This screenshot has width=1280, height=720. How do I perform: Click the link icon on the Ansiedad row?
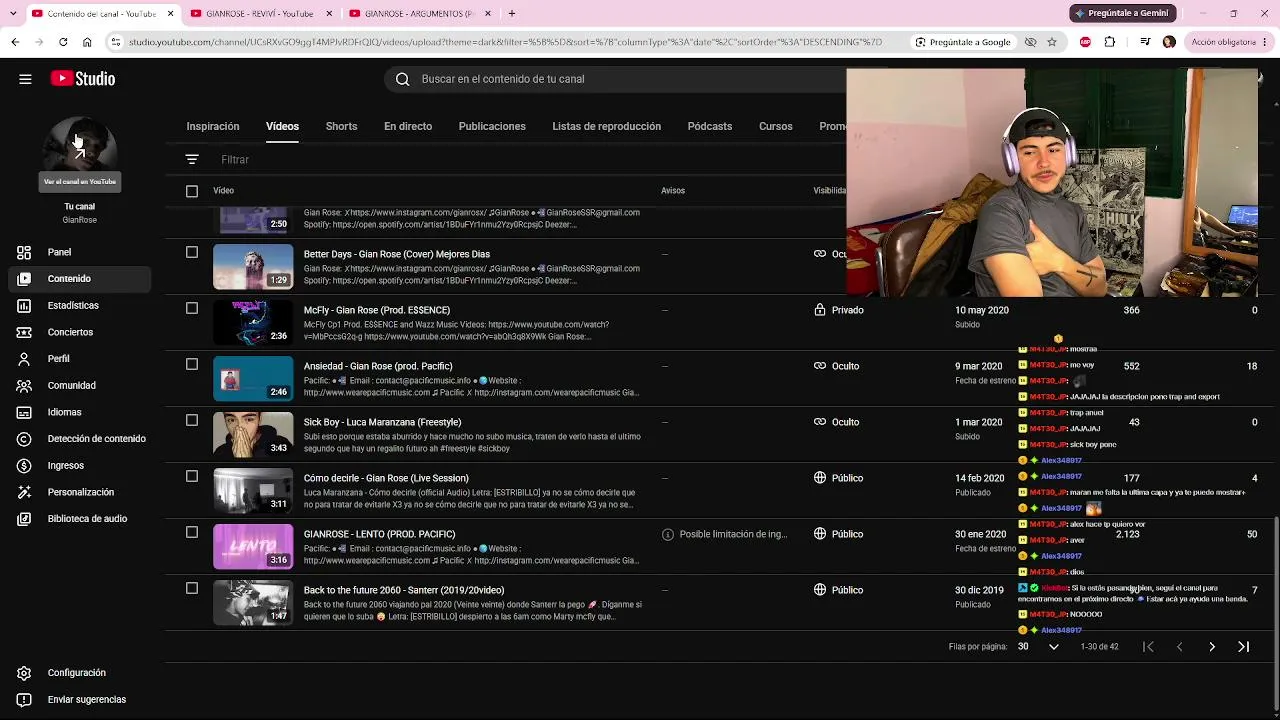click(820, 366)
